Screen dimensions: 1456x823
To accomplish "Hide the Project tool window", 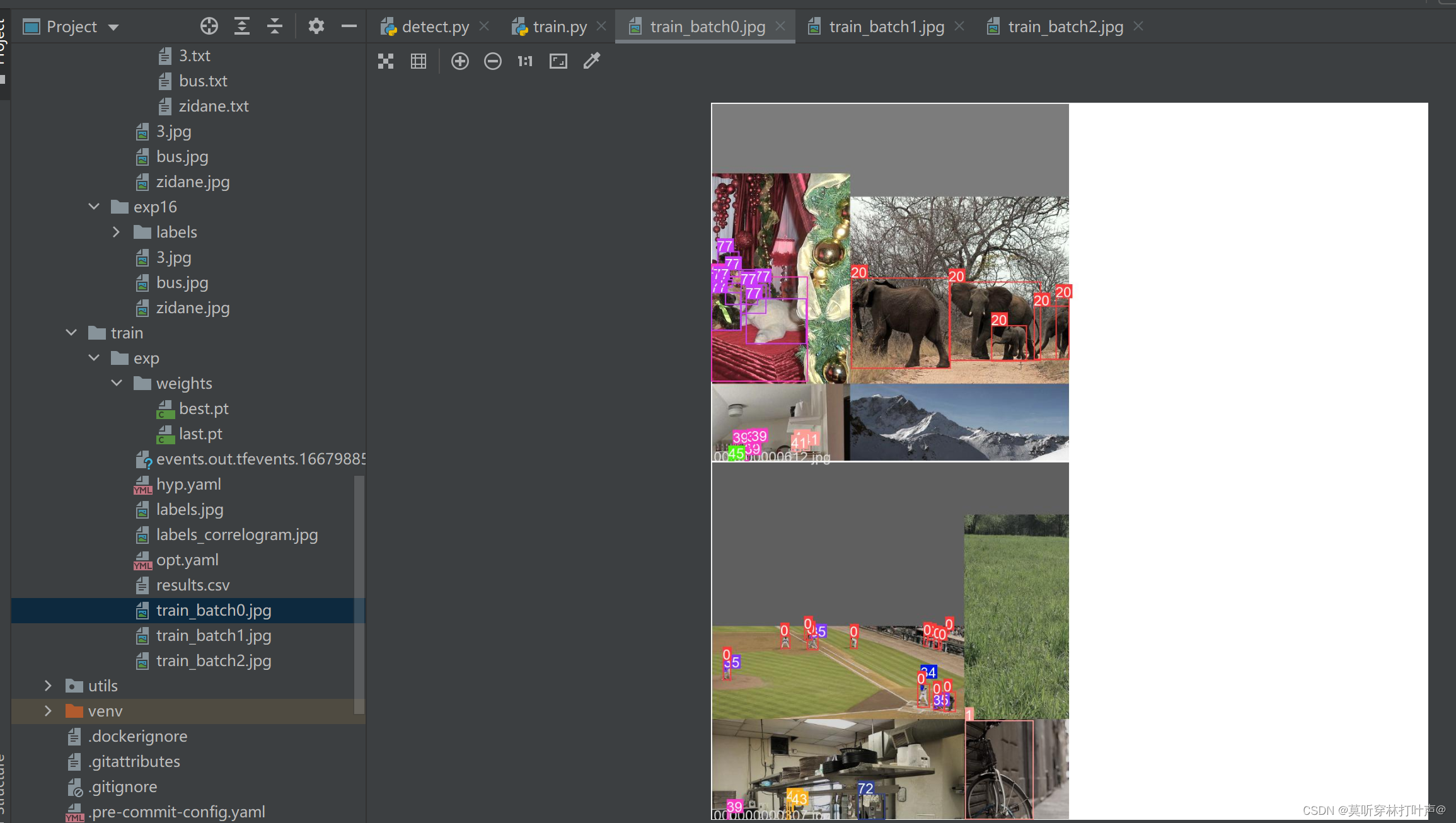I will click(x=349, y=26).
